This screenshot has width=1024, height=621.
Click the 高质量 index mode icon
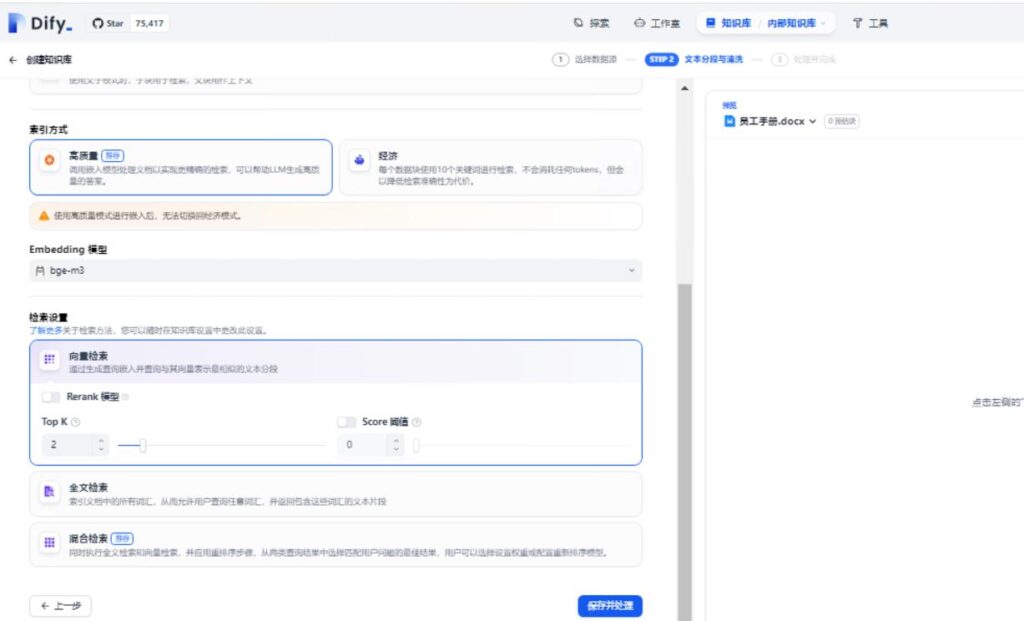tap(49, 160)
